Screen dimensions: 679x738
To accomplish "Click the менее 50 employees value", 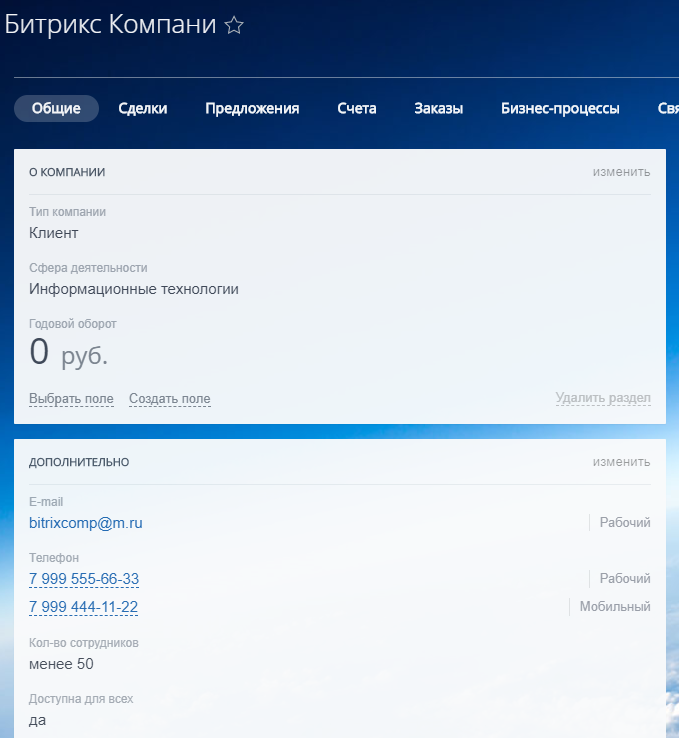I will (61, 664).
